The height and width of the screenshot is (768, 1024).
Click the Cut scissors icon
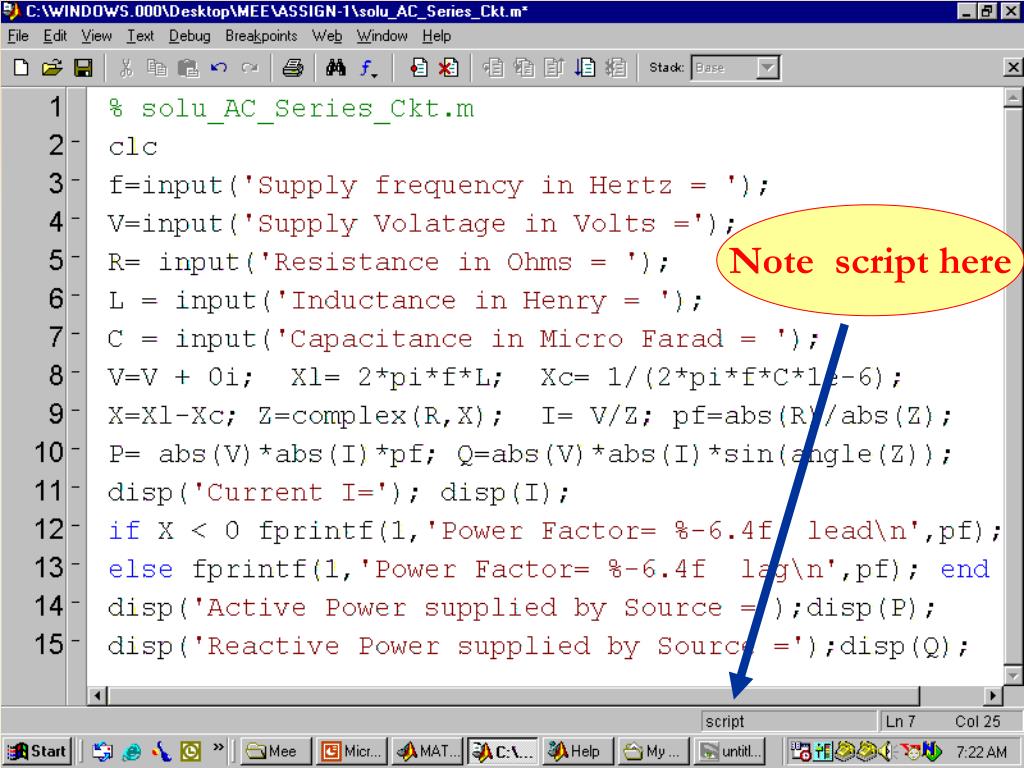point(127,67)
